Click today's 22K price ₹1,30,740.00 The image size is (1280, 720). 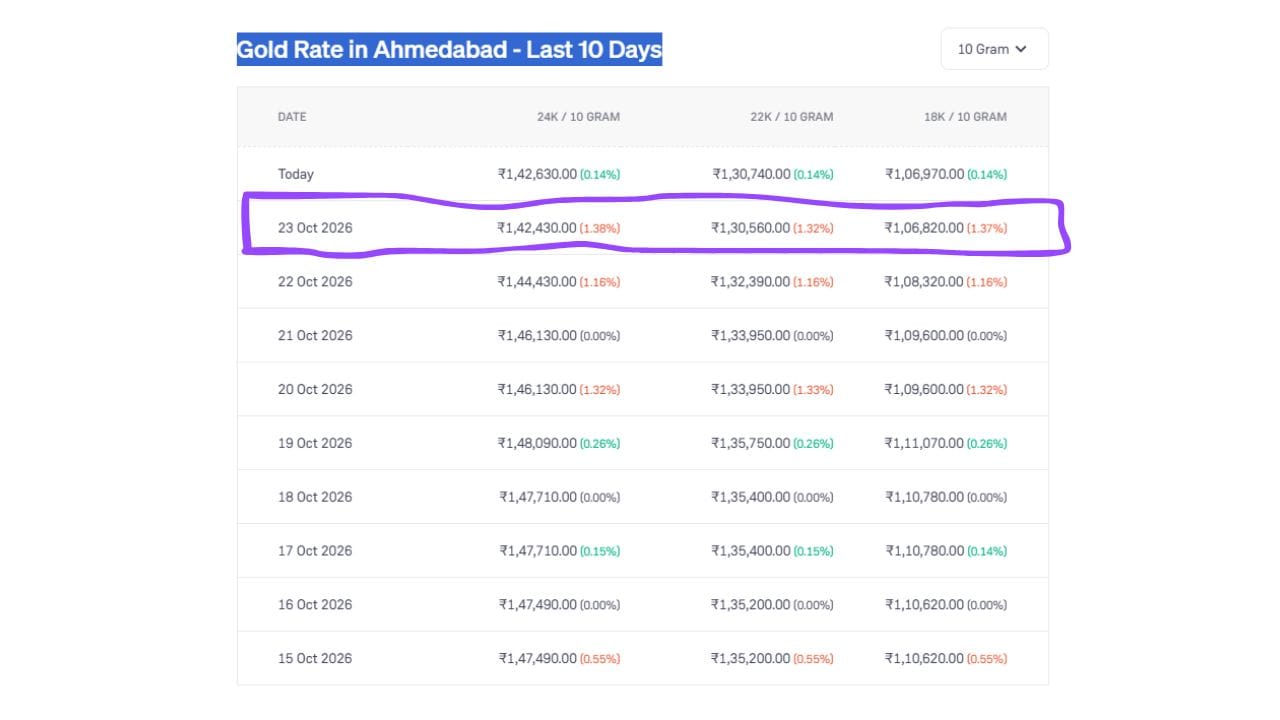pos(751,174)
